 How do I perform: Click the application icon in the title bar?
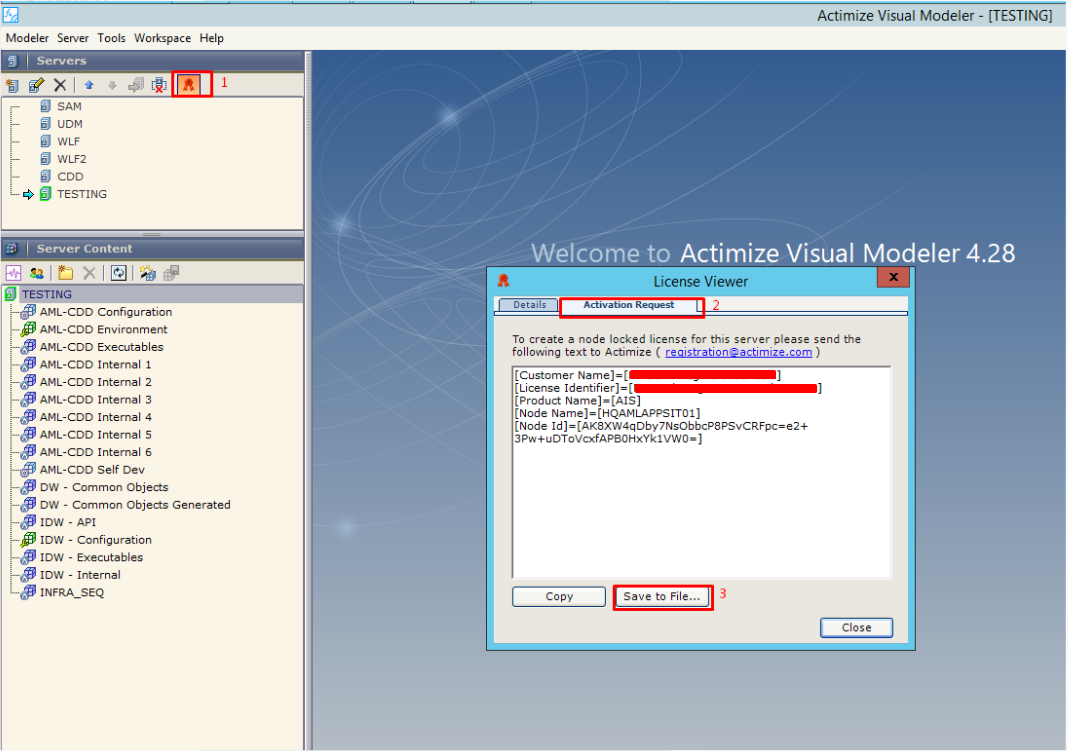(11, 15)
